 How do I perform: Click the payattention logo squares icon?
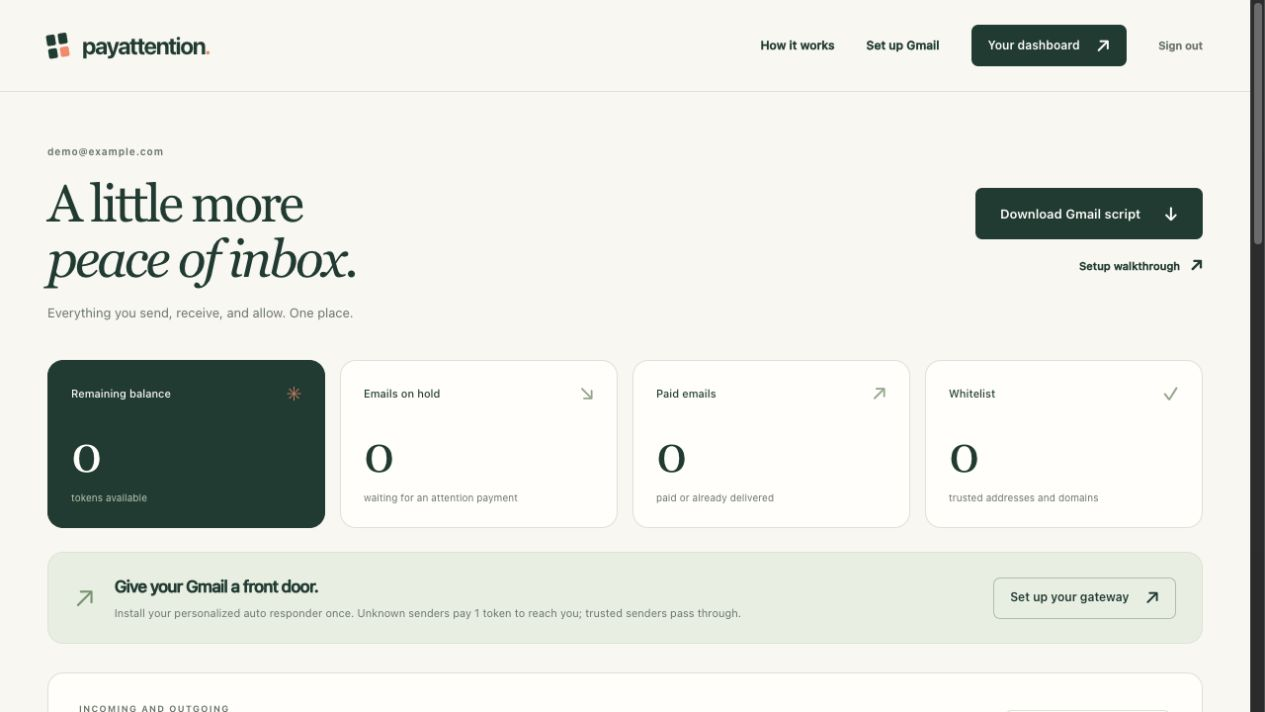click(58, 46)
